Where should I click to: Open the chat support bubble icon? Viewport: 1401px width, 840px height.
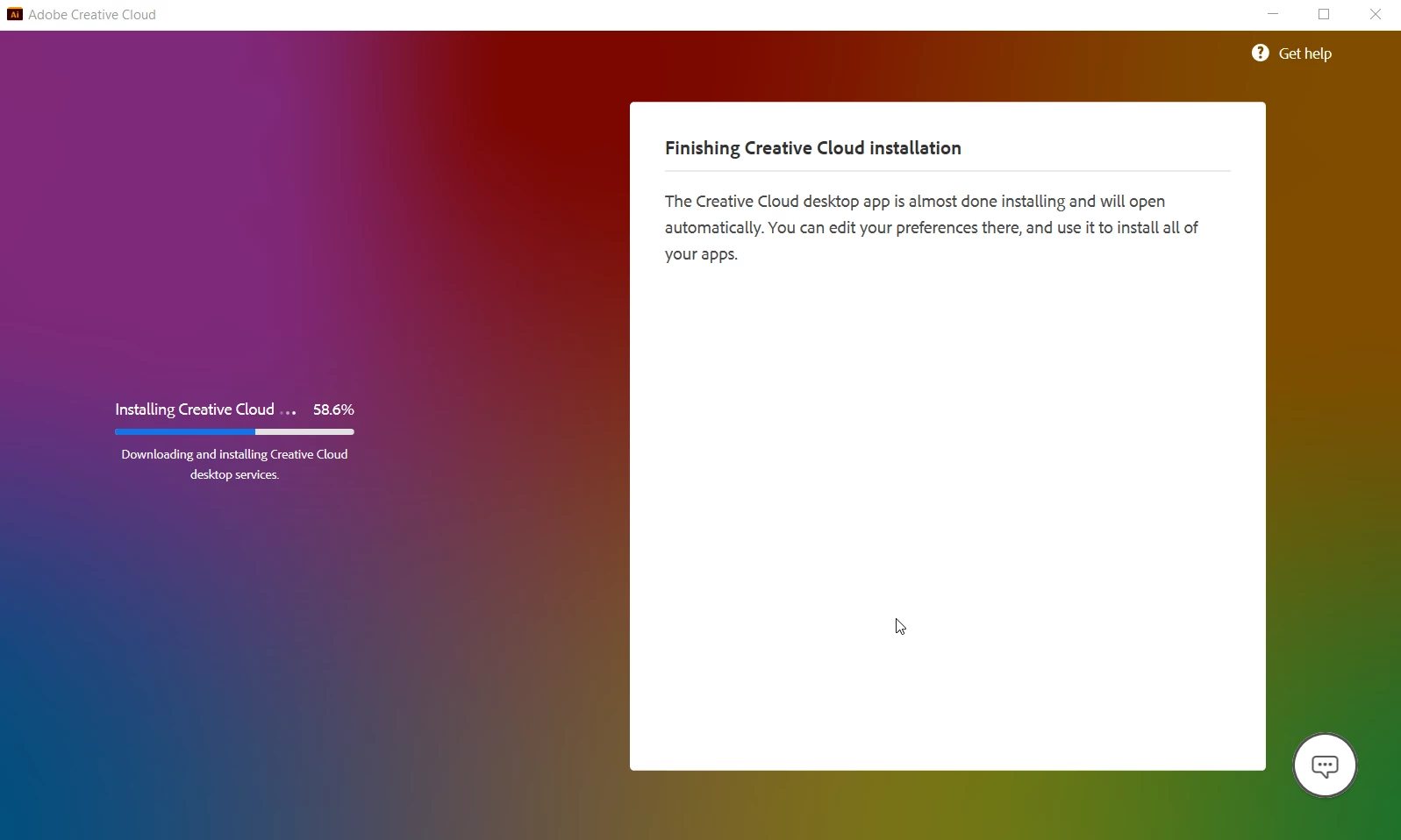tap(1325, 765)
